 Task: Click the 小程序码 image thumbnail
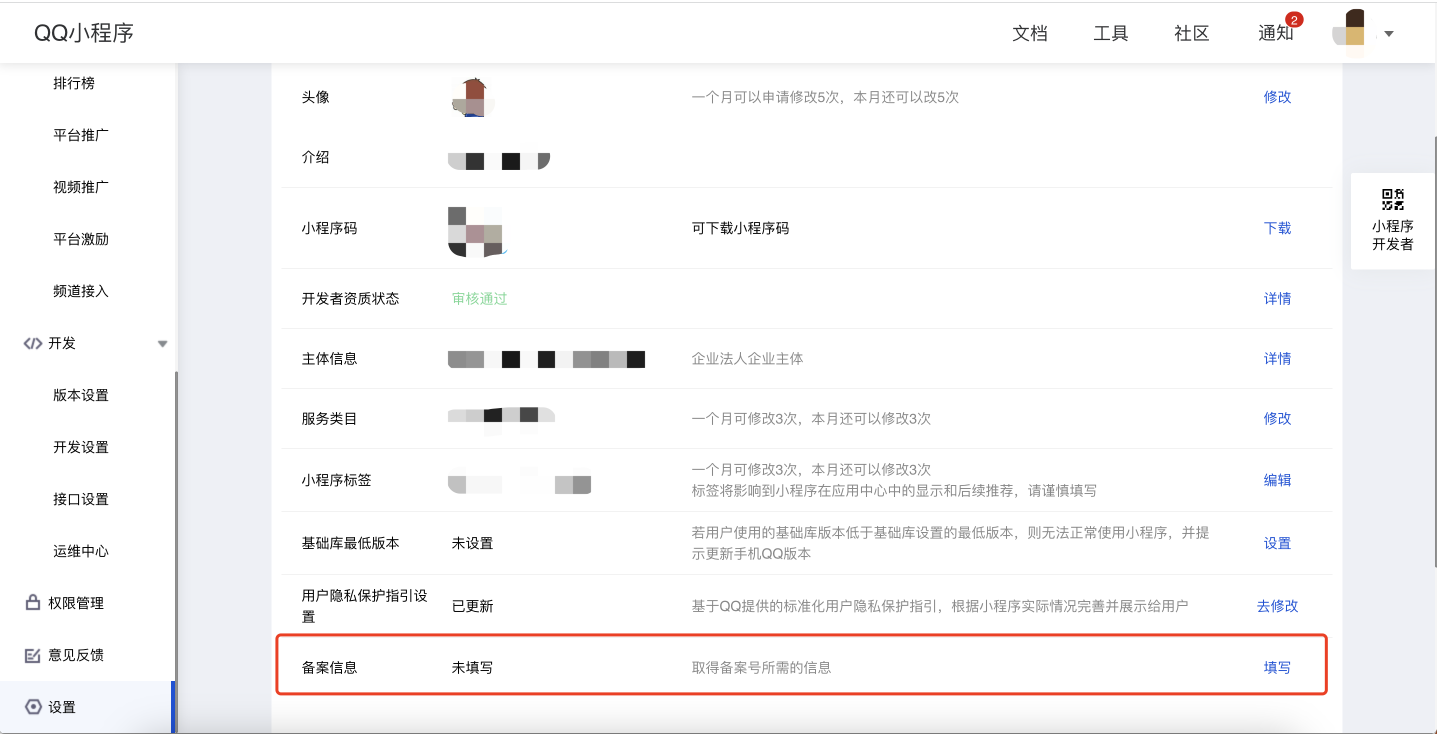pyautogui.click(x=475, y=231)
